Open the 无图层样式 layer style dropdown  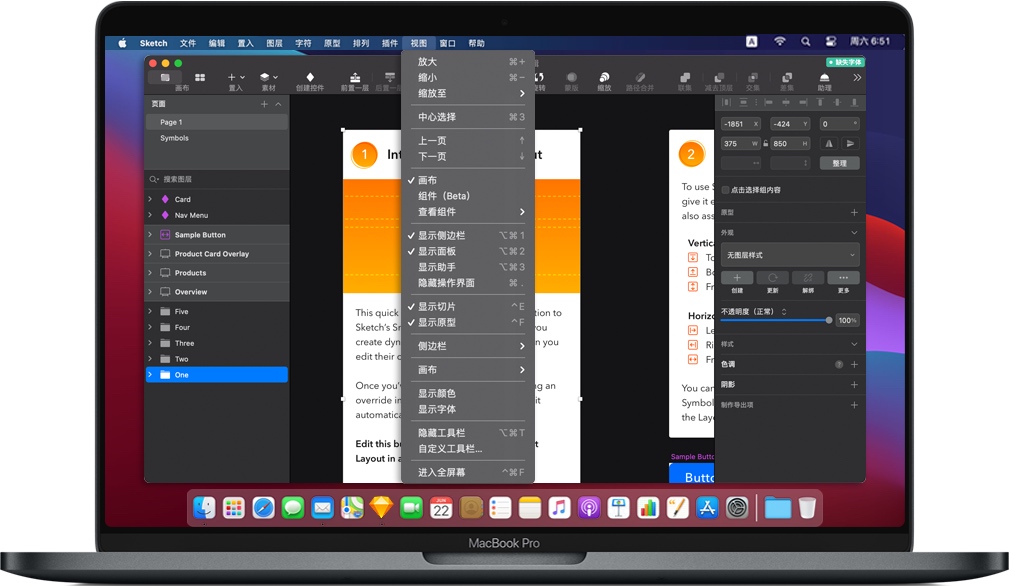790,255
